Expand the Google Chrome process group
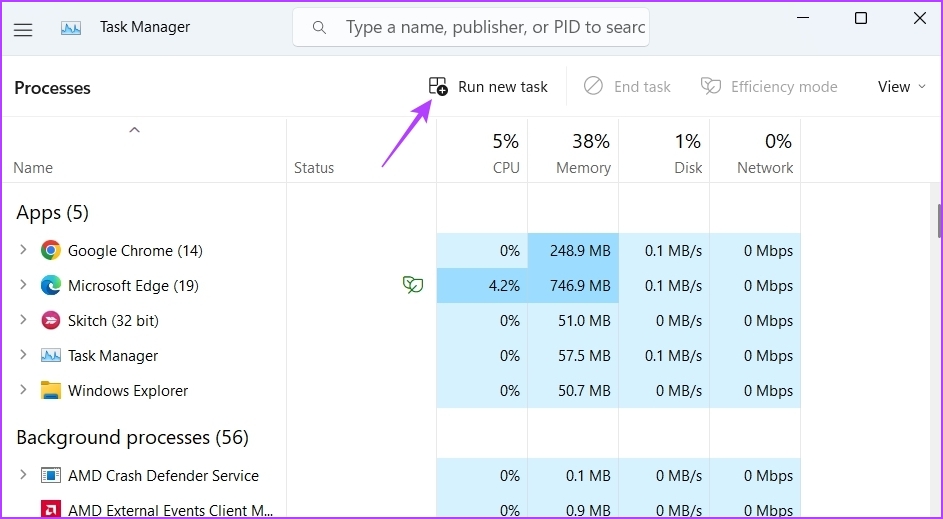943x519 pixels. pos(23,250)
